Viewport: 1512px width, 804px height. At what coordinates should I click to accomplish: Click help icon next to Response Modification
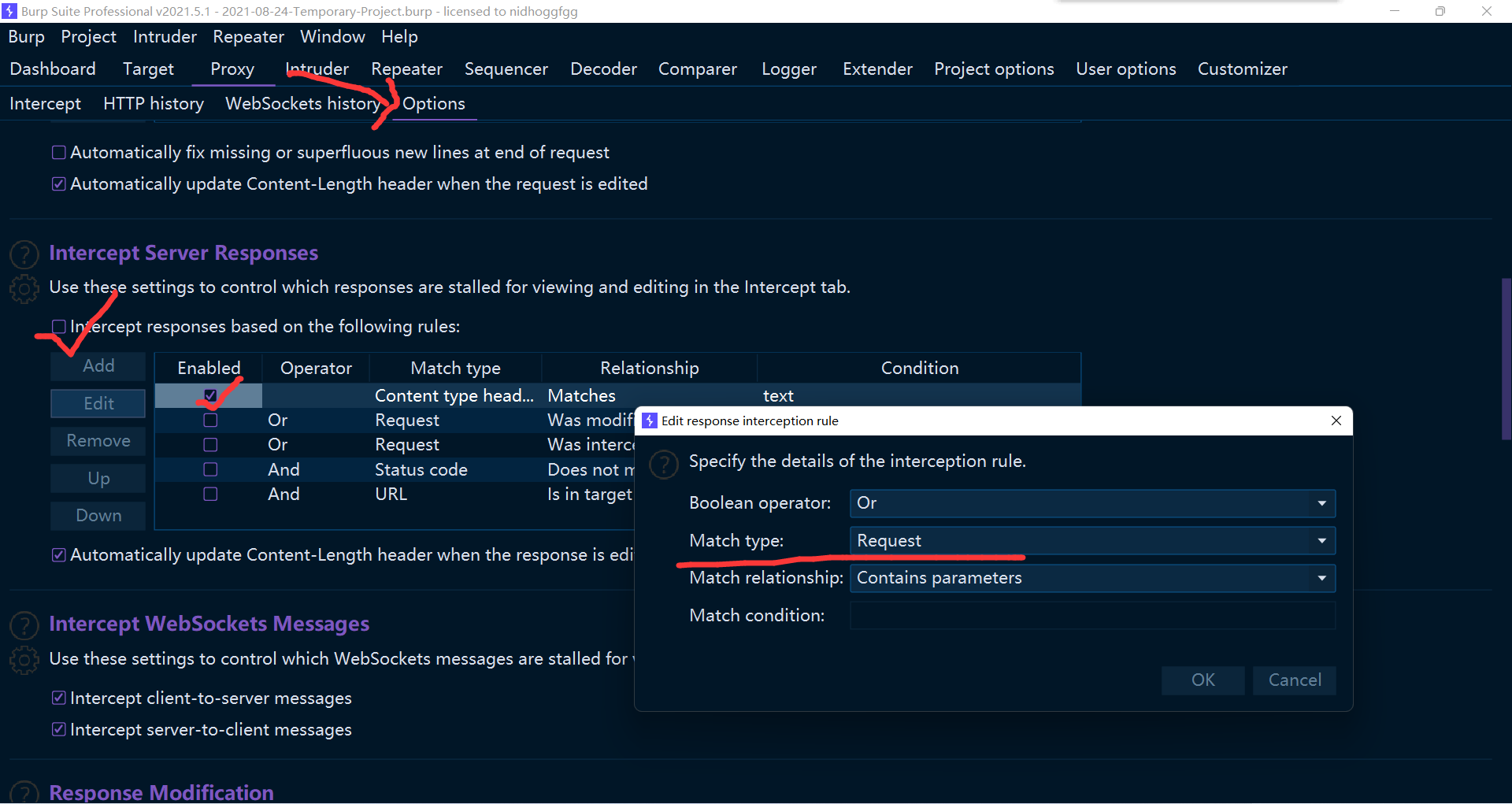[x=24, y=792]
